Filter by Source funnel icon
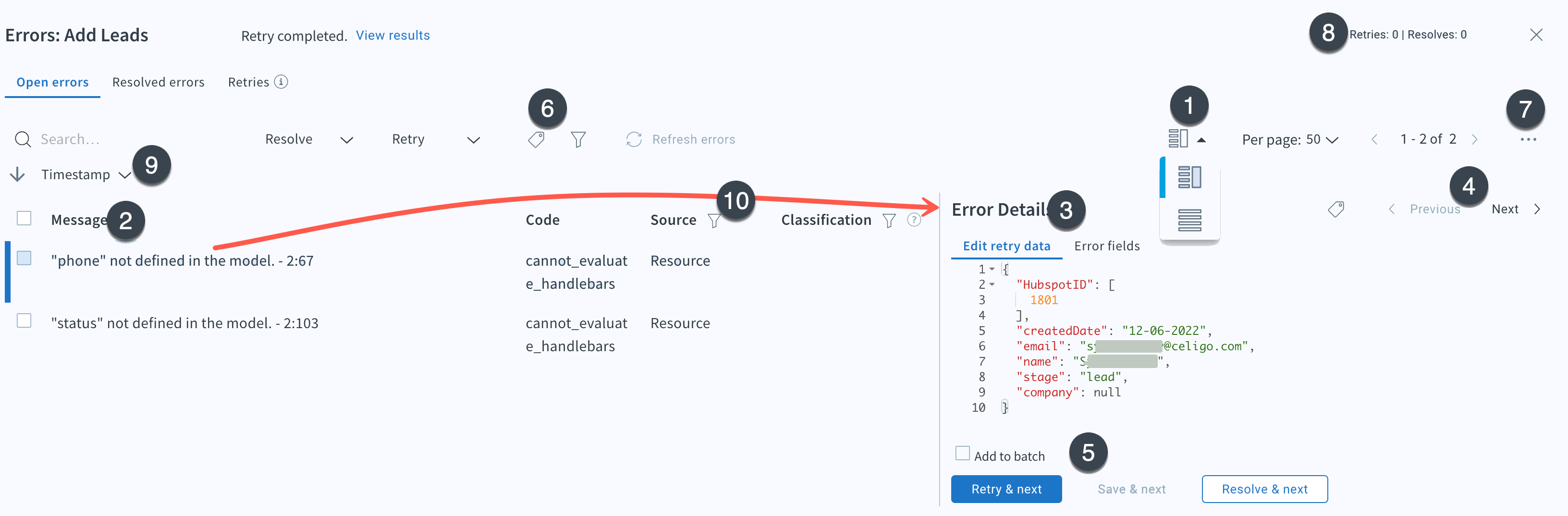1568x516 pixels. (x=714, y=220)
